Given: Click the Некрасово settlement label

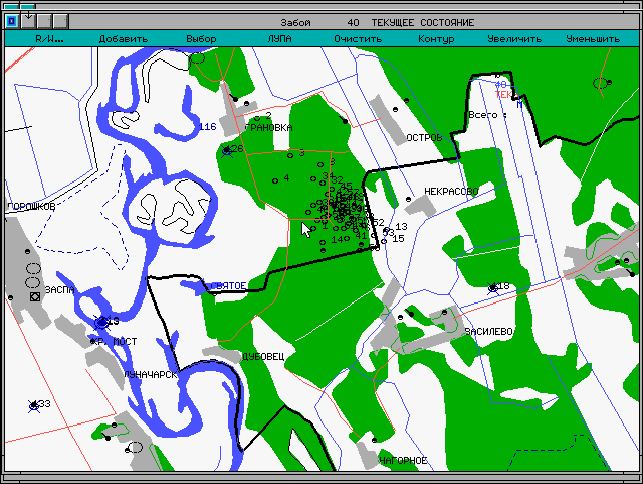Looking at the screenshot, I should tap(451, 191).
